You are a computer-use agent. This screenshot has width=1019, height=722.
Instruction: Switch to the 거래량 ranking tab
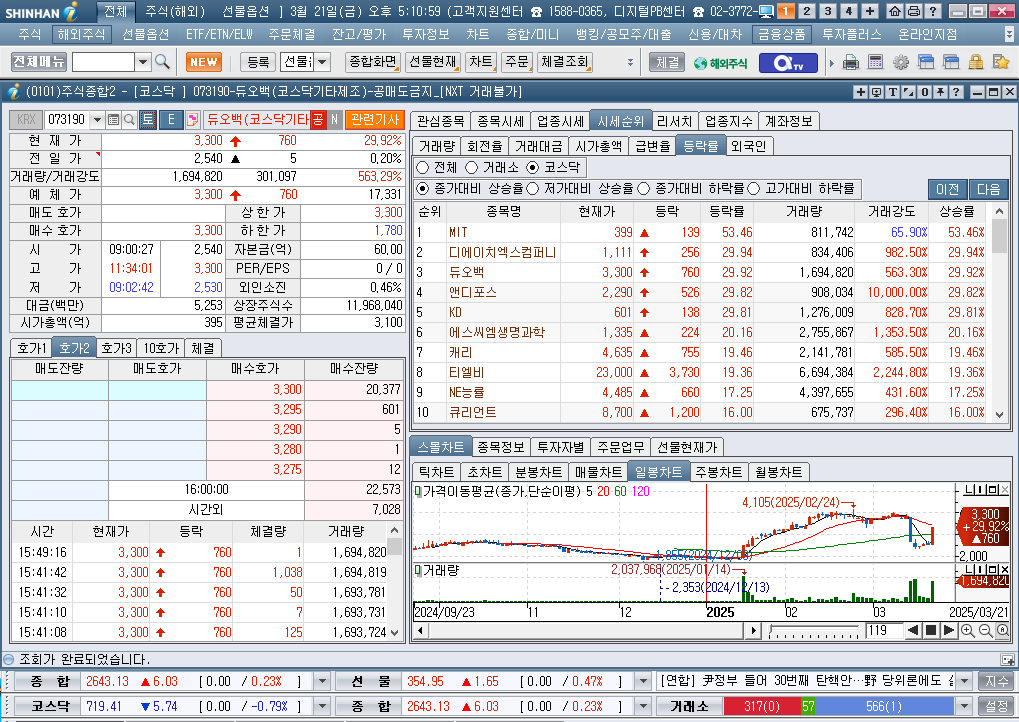coord(437,146)
